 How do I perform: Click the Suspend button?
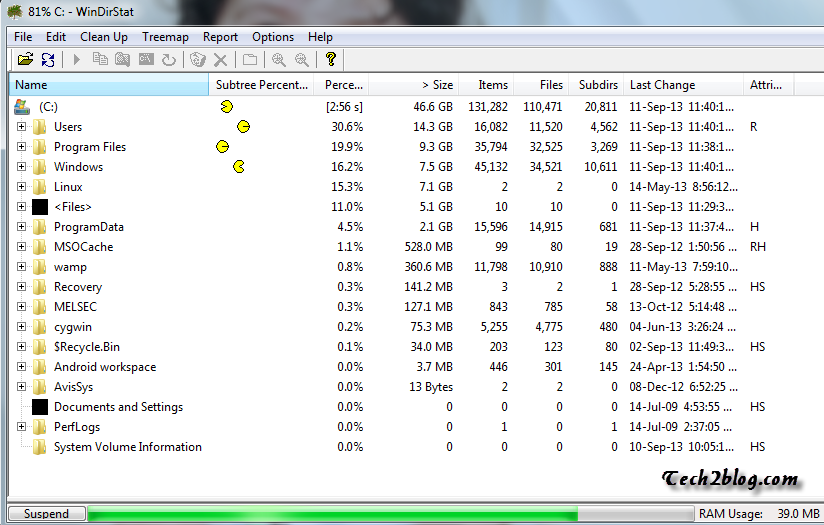47,513
